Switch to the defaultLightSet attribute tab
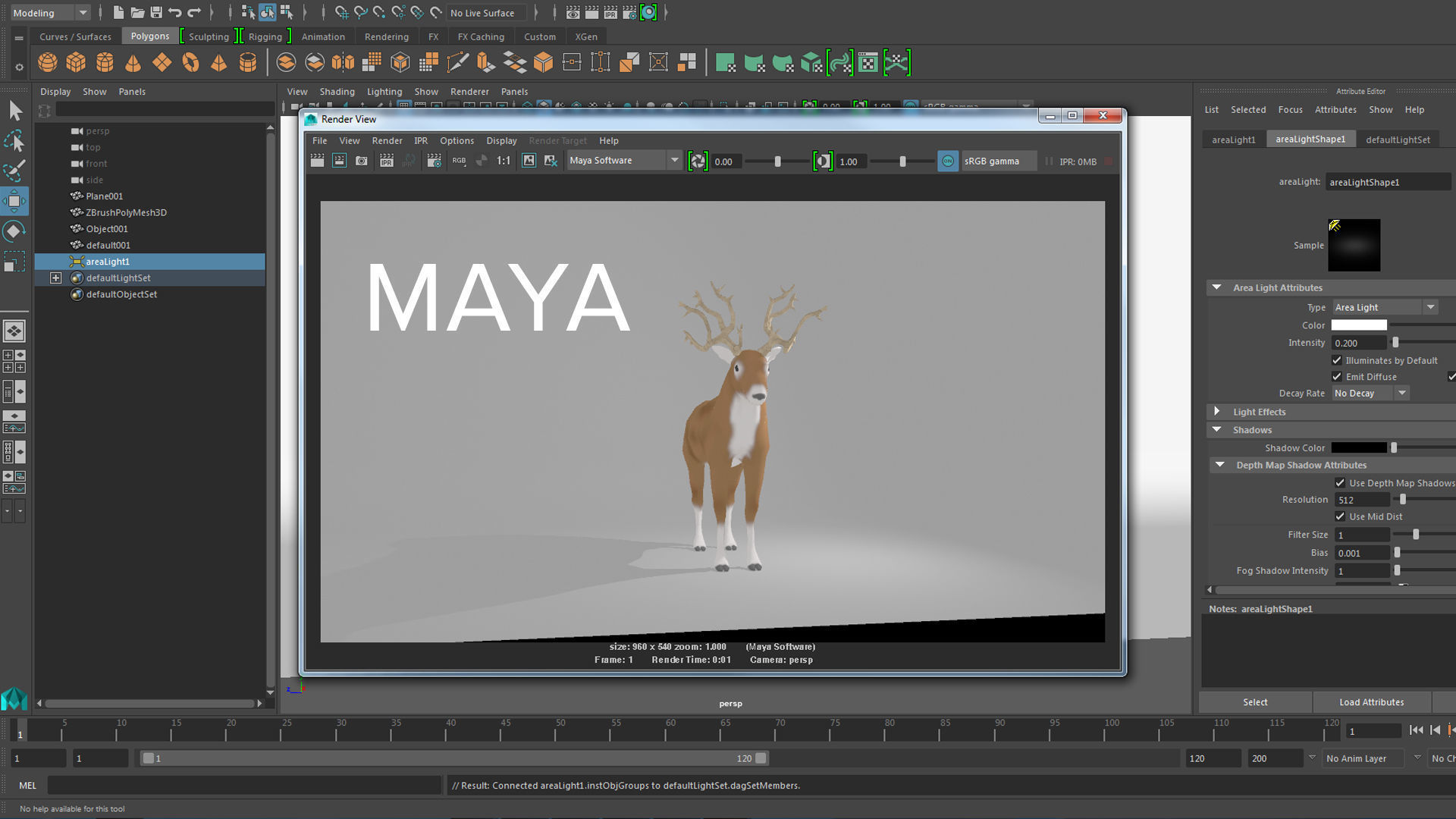 point(1398,140)
